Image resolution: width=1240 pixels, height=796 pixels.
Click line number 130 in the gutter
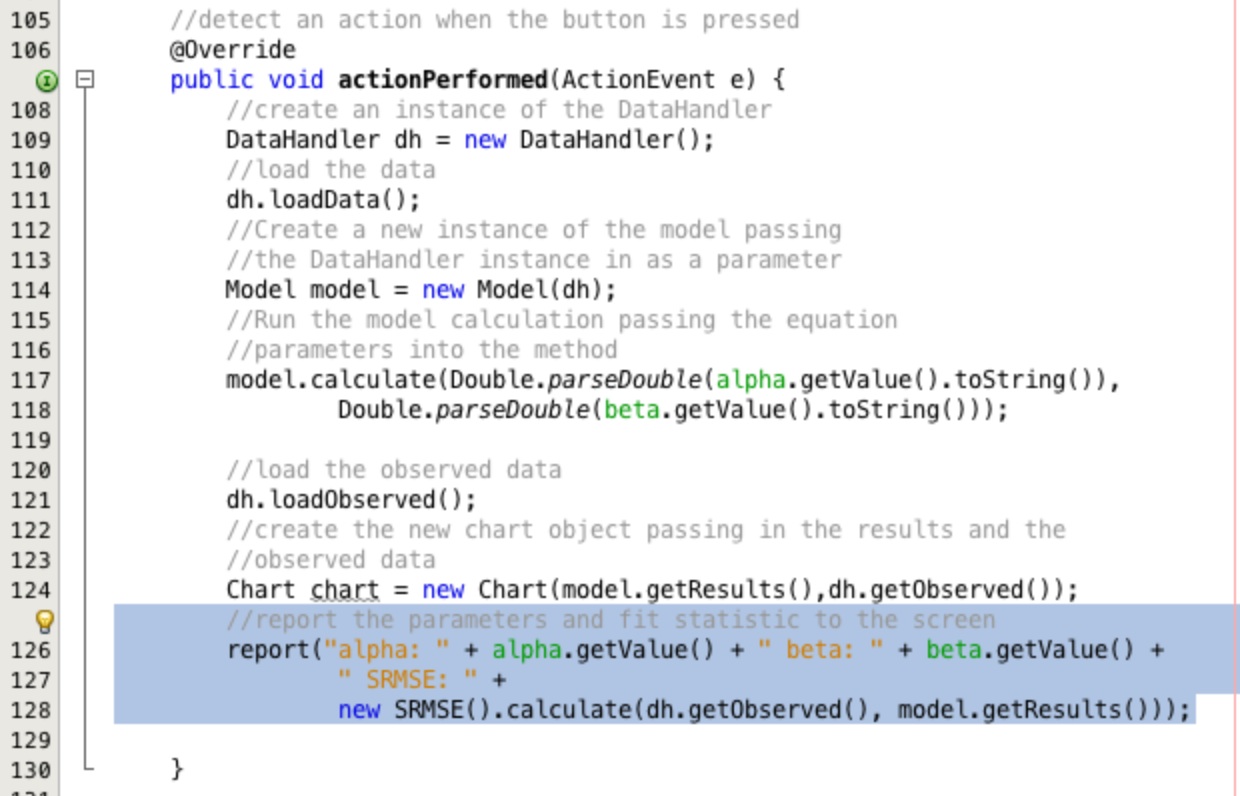30,770
